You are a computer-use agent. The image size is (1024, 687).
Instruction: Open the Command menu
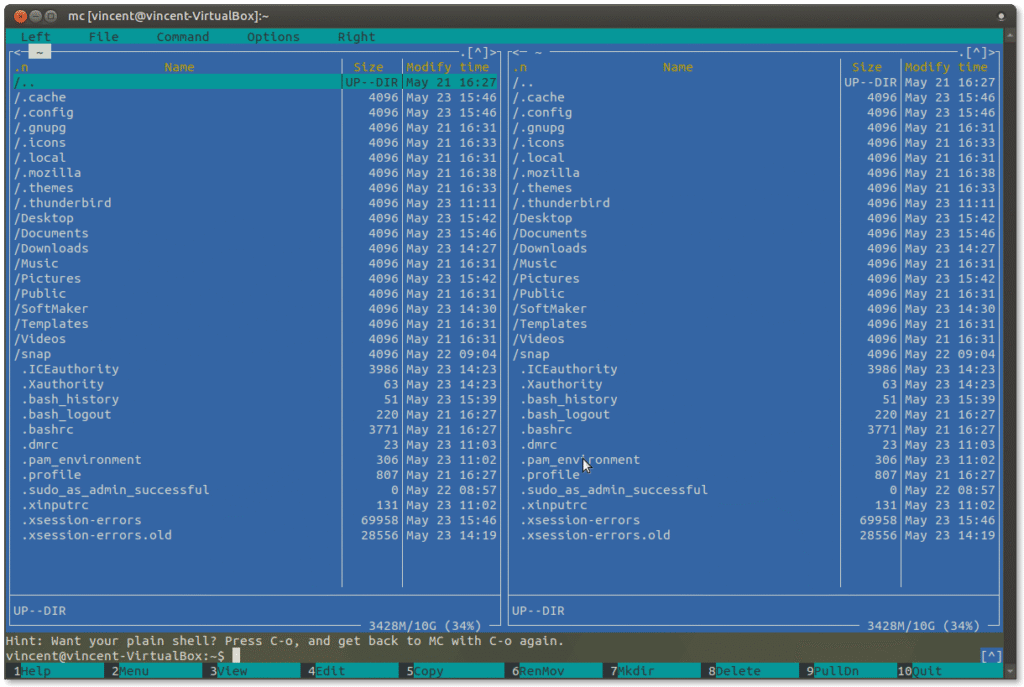click(182, 37)
